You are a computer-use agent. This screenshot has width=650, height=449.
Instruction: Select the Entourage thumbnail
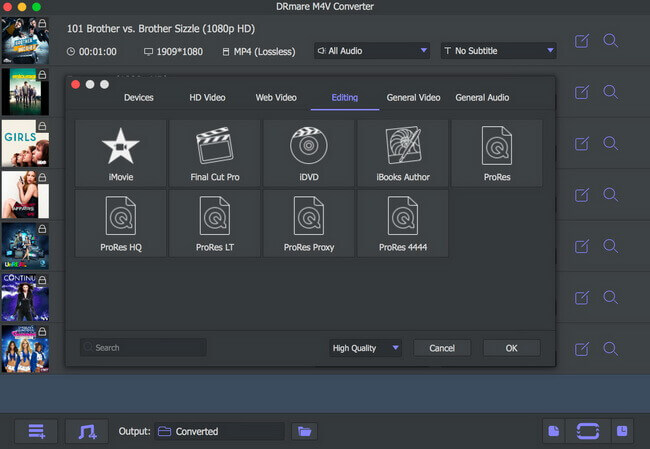[25, 92]
